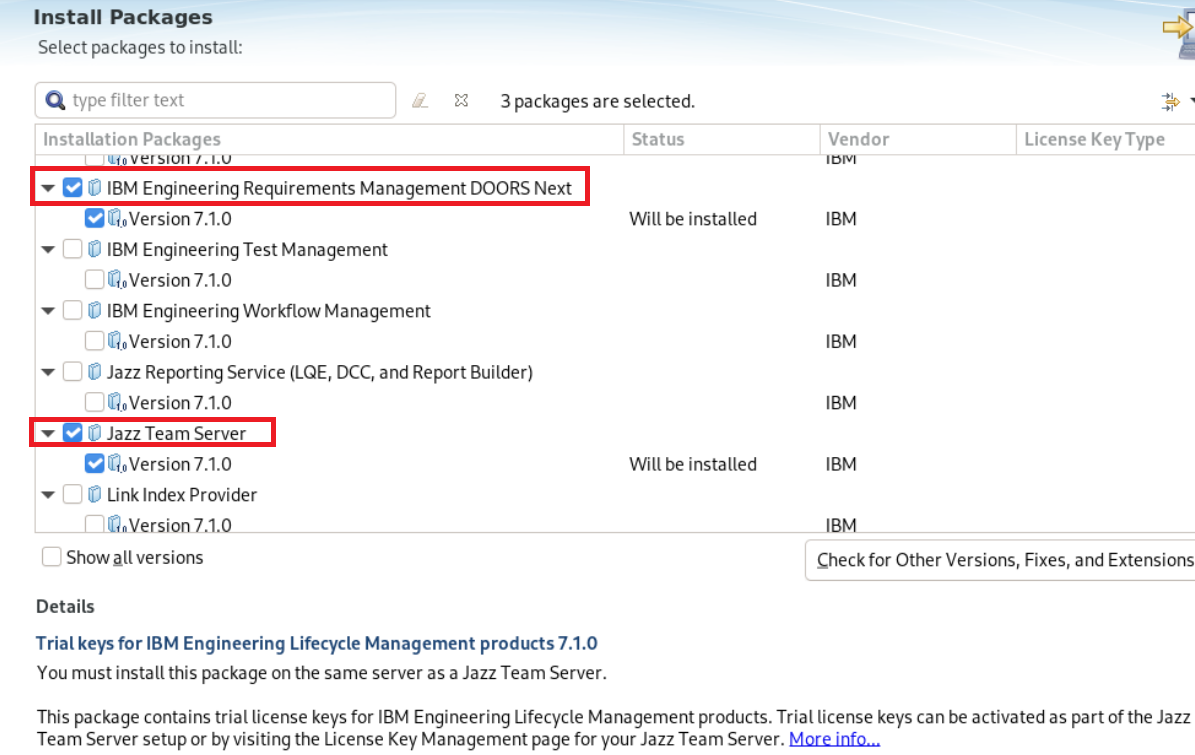Click the IBM Engineering Test Management package icon
Screen dimensions: 1195x755
pyautogui.click(x=95, y=250)
